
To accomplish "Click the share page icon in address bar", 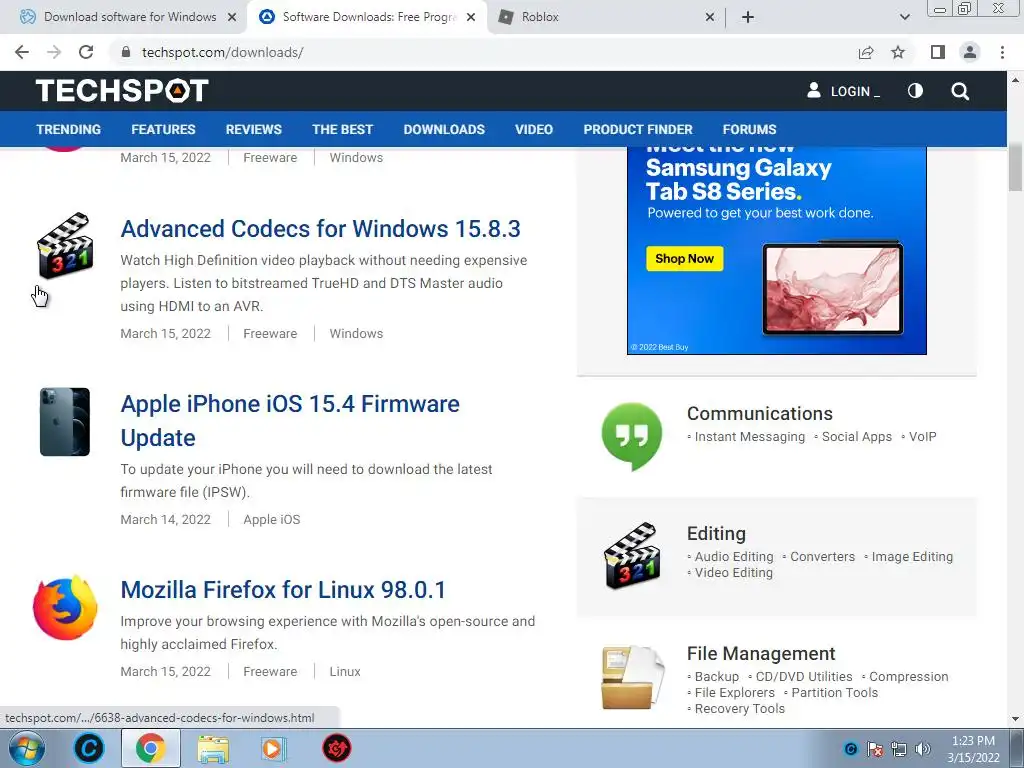I will (866, 52).
